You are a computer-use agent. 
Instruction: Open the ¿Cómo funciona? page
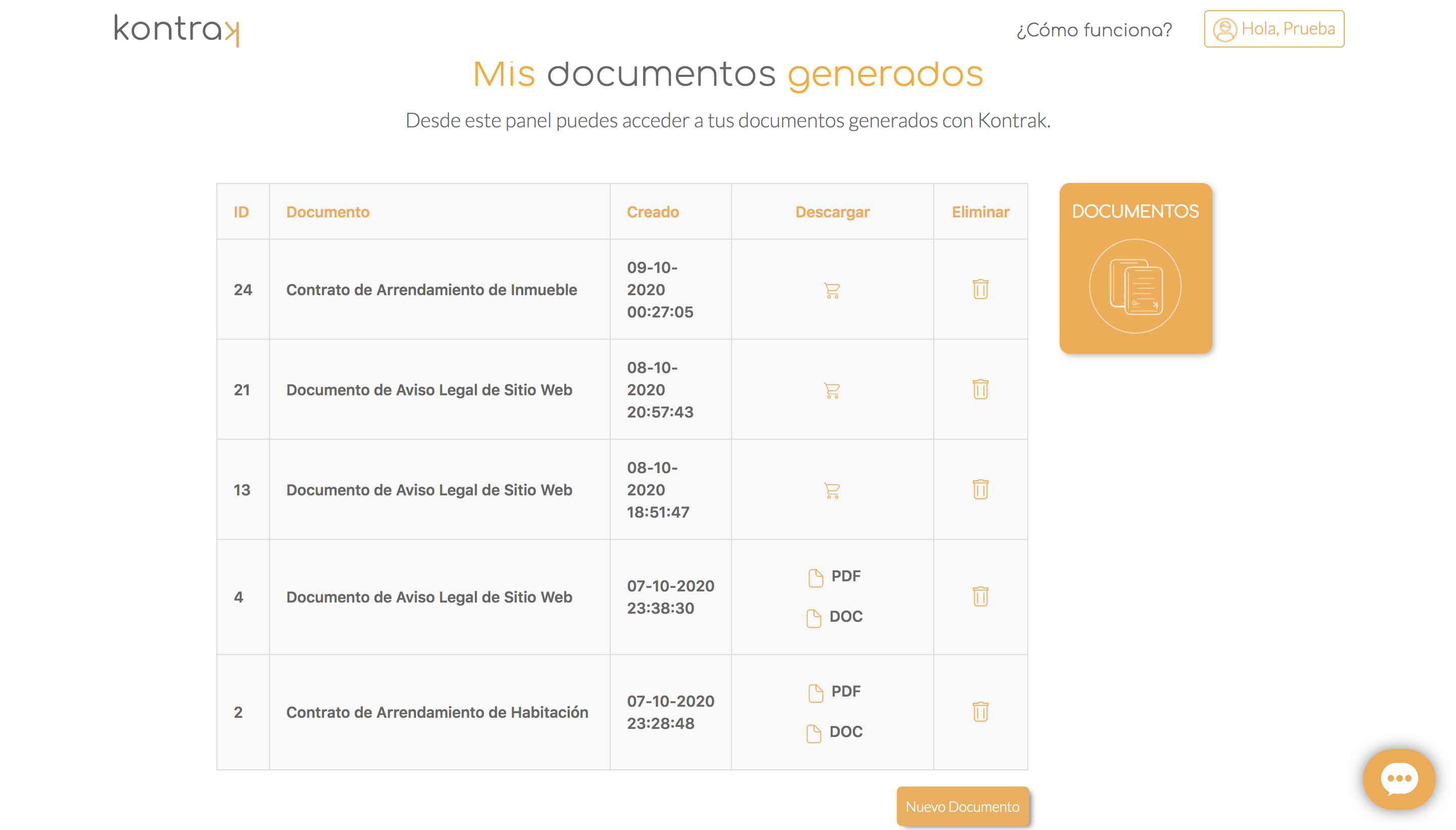pyautogui.click(x=1094, y=30)
